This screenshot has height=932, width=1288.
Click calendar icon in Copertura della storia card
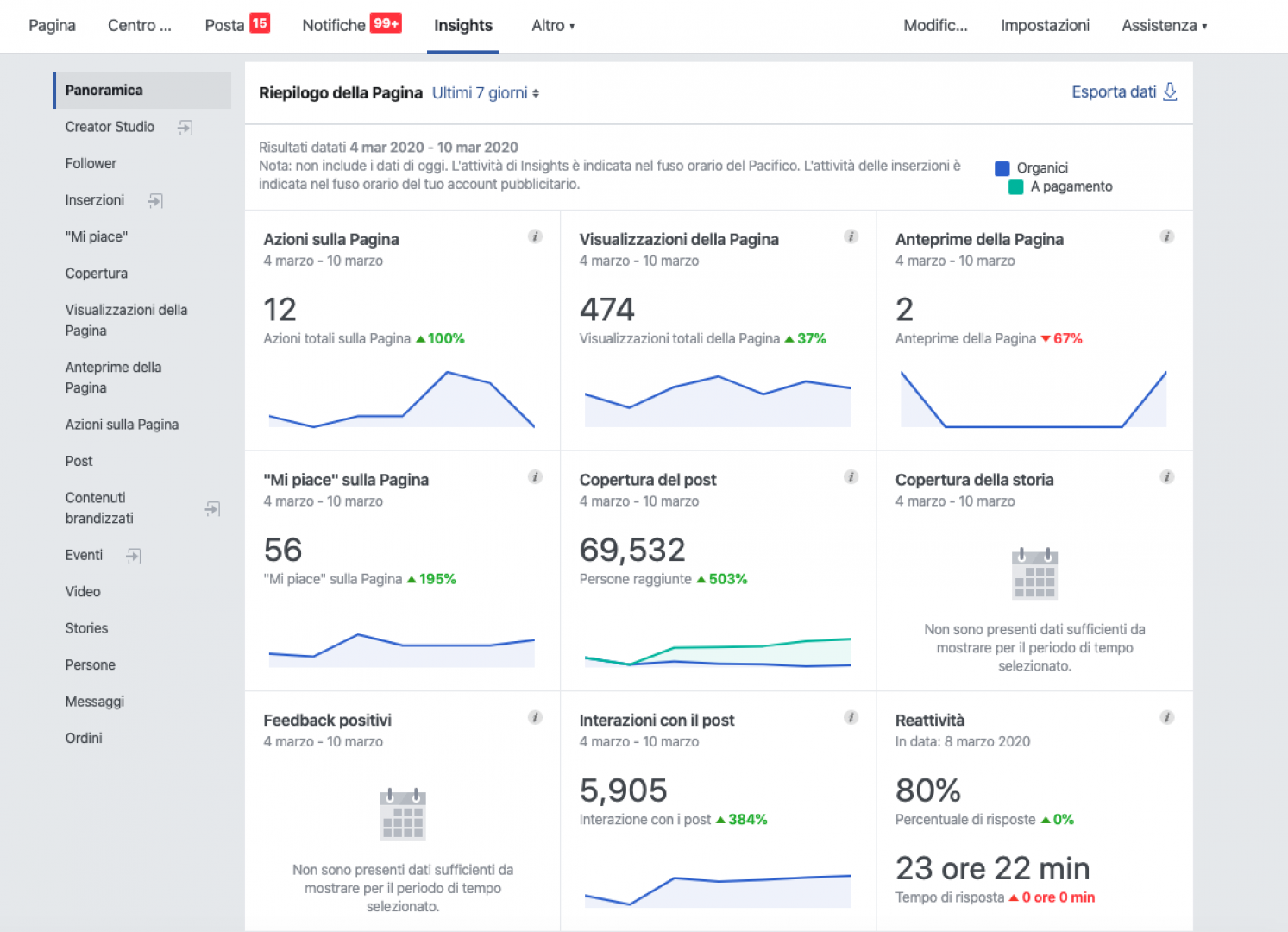click(x=1034, y=574)
